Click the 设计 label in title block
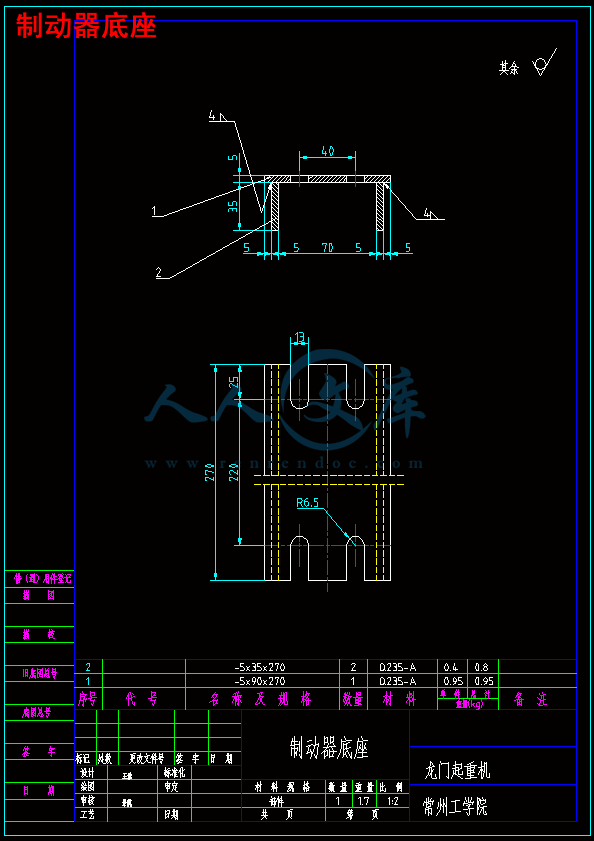 [x=87, y=773]
